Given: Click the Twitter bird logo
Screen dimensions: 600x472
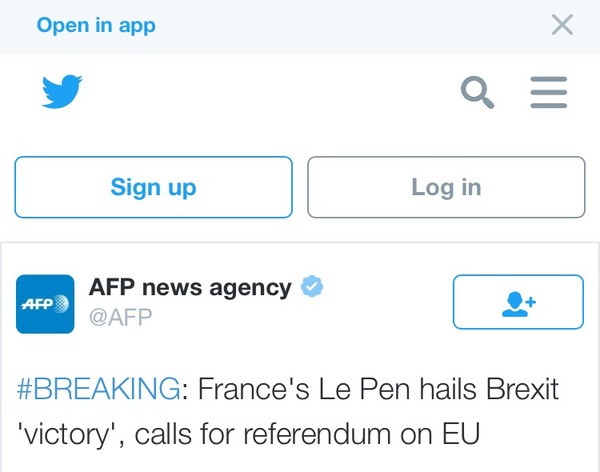Looking at the screenshot, I should click(x=61, y=93).
